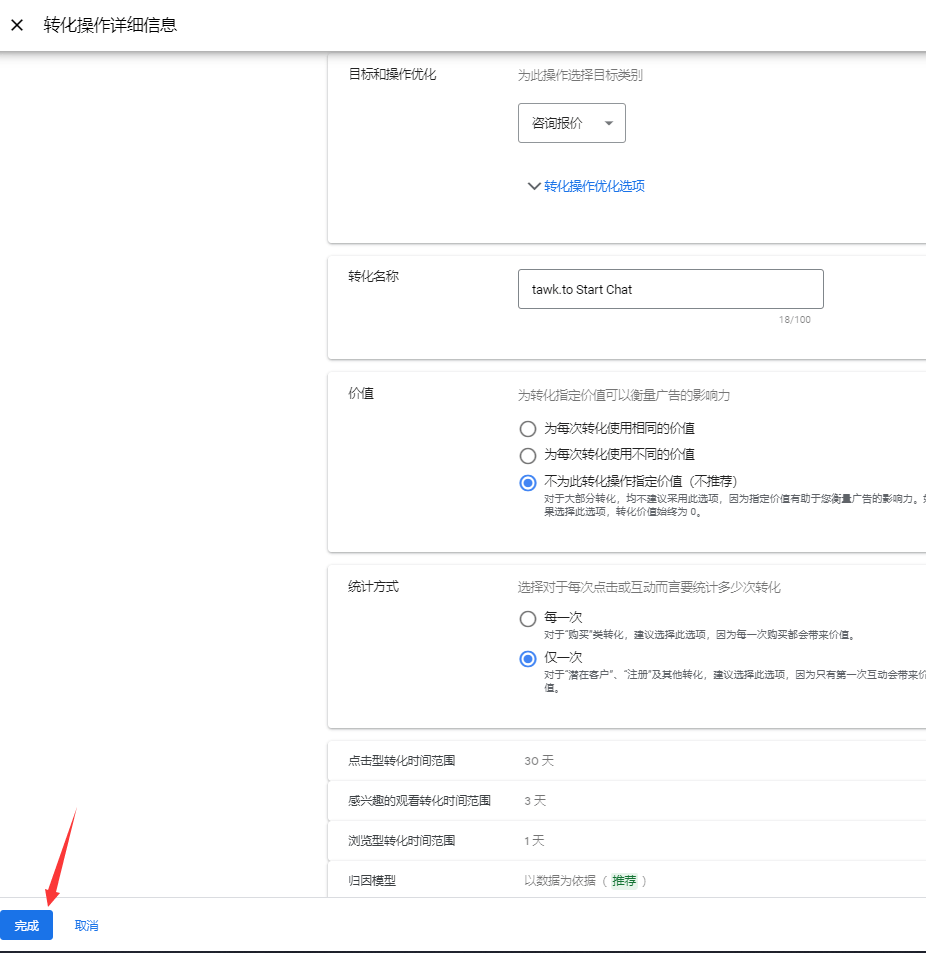Select 为每次转化使用相同的价值 radio option

pyautogui.click(x=528, y=429)
